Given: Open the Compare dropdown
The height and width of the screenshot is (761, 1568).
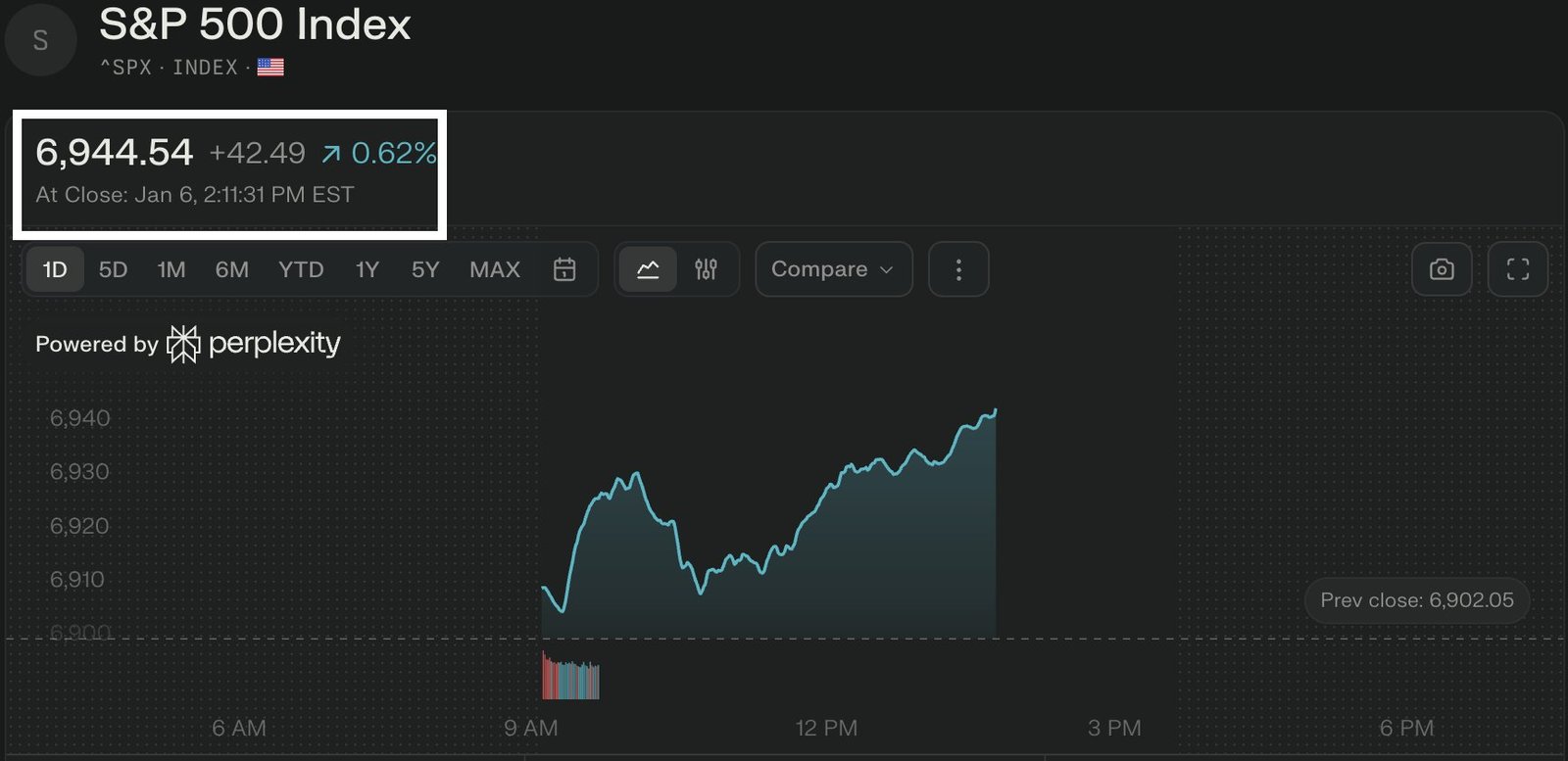Looking at the screenshot, I should [833, 269].
